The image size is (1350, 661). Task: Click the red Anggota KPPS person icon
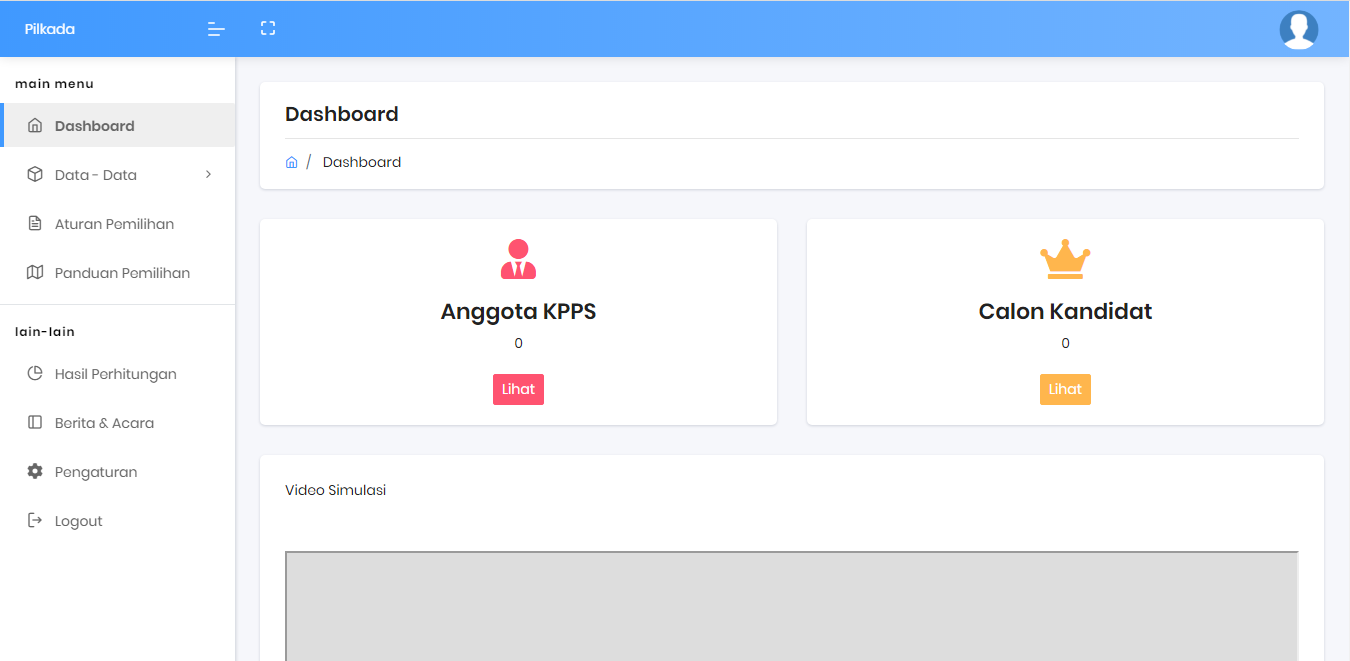click(518, 260)
